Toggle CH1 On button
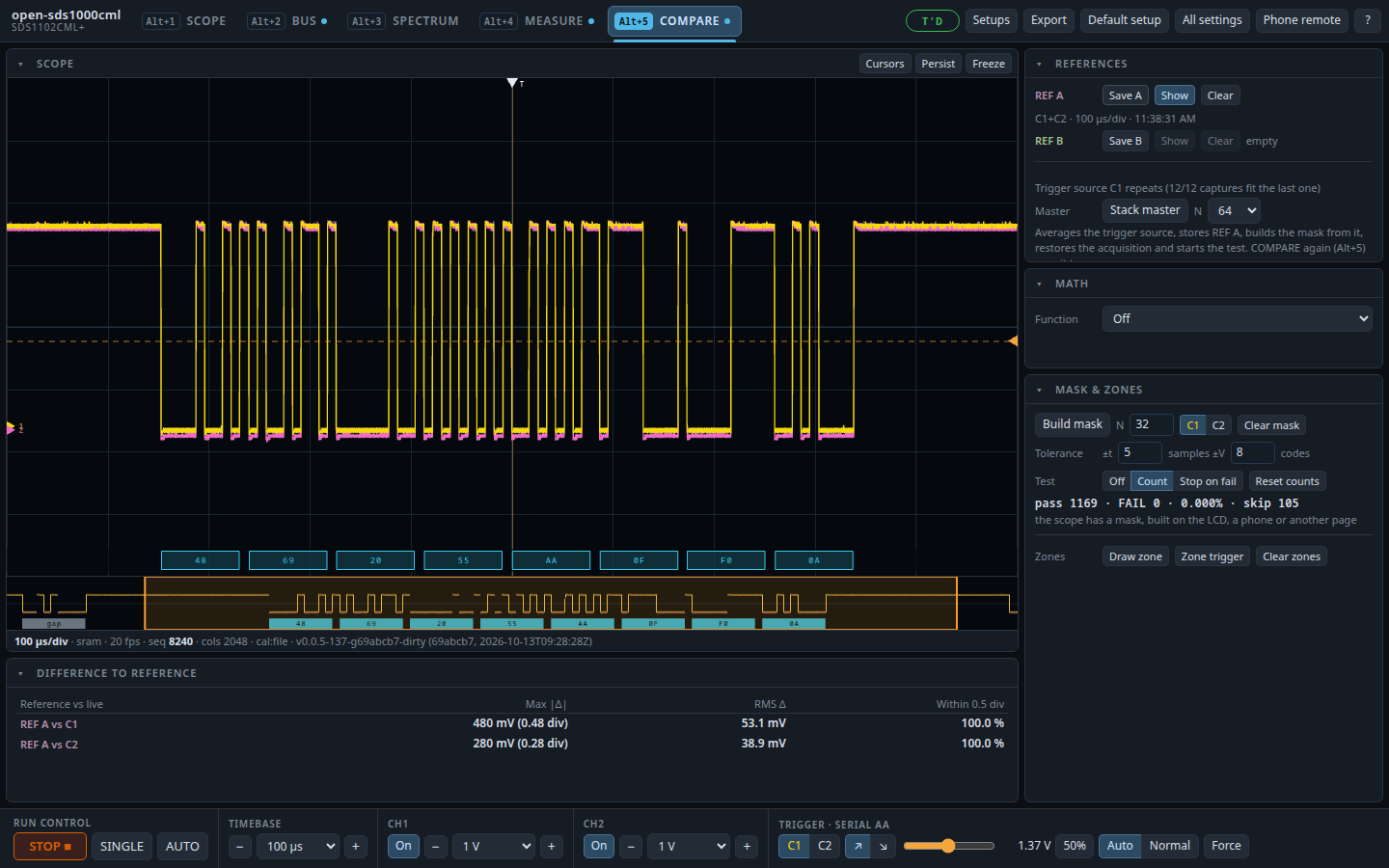Viewport: 1389px width, 868px height. [x=403, y=846]
